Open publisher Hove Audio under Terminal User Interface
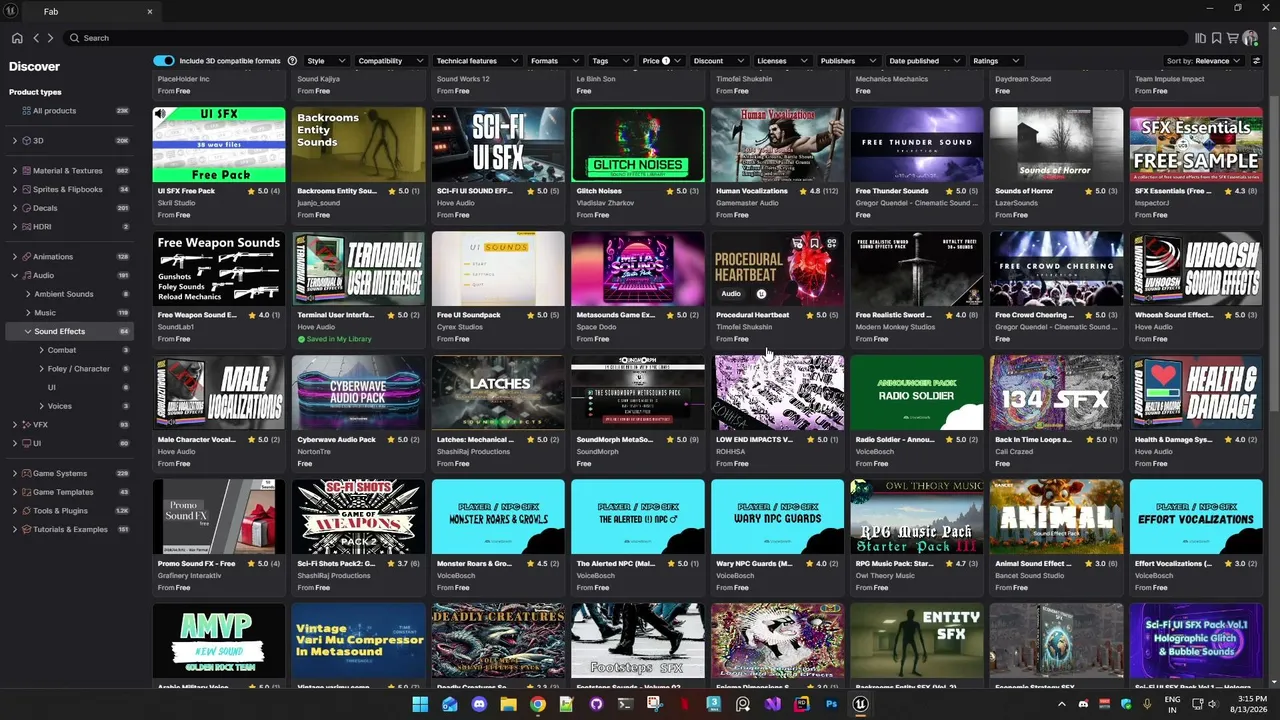This screenshot has width=1280, height=720. pos(316,327)
